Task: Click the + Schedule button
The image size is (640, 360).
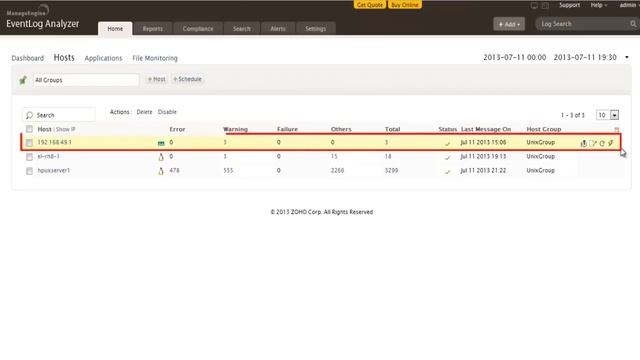Action: [187, 79]
